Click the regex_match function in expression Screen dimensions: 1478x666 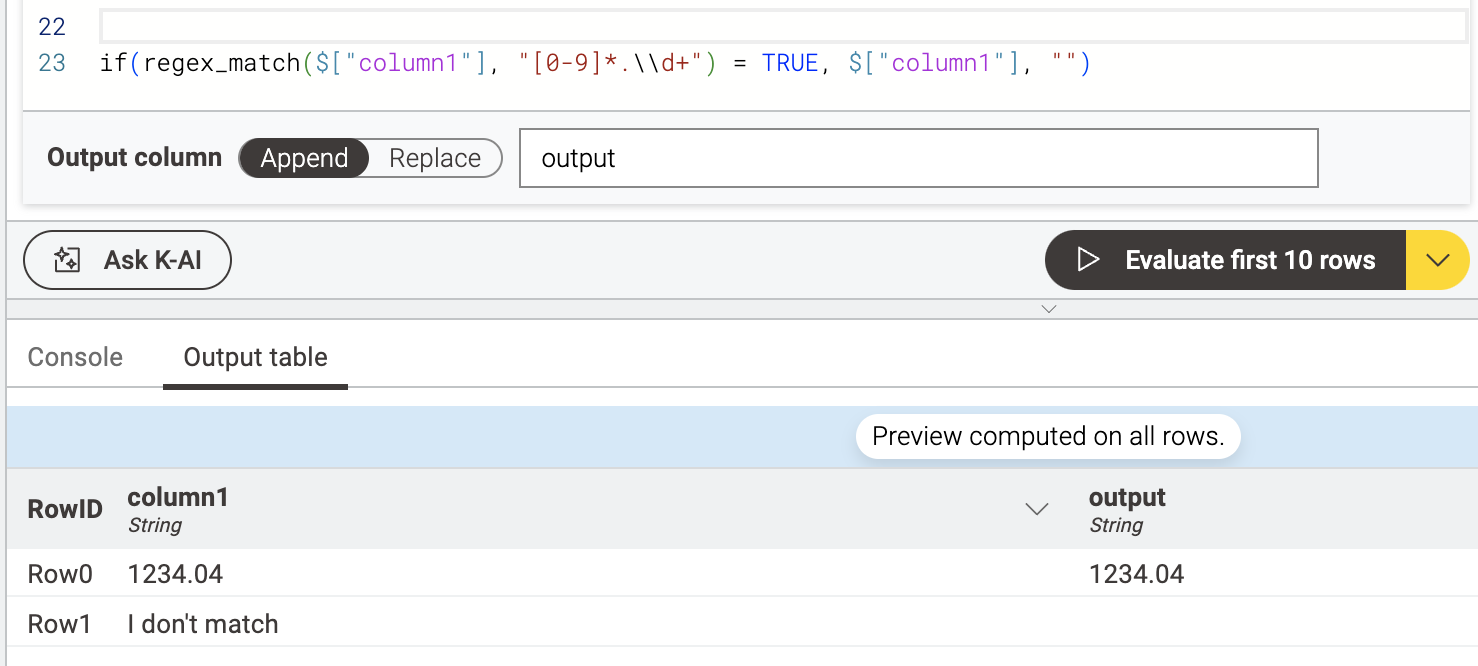pyautogui.click(x=222, y=63)
